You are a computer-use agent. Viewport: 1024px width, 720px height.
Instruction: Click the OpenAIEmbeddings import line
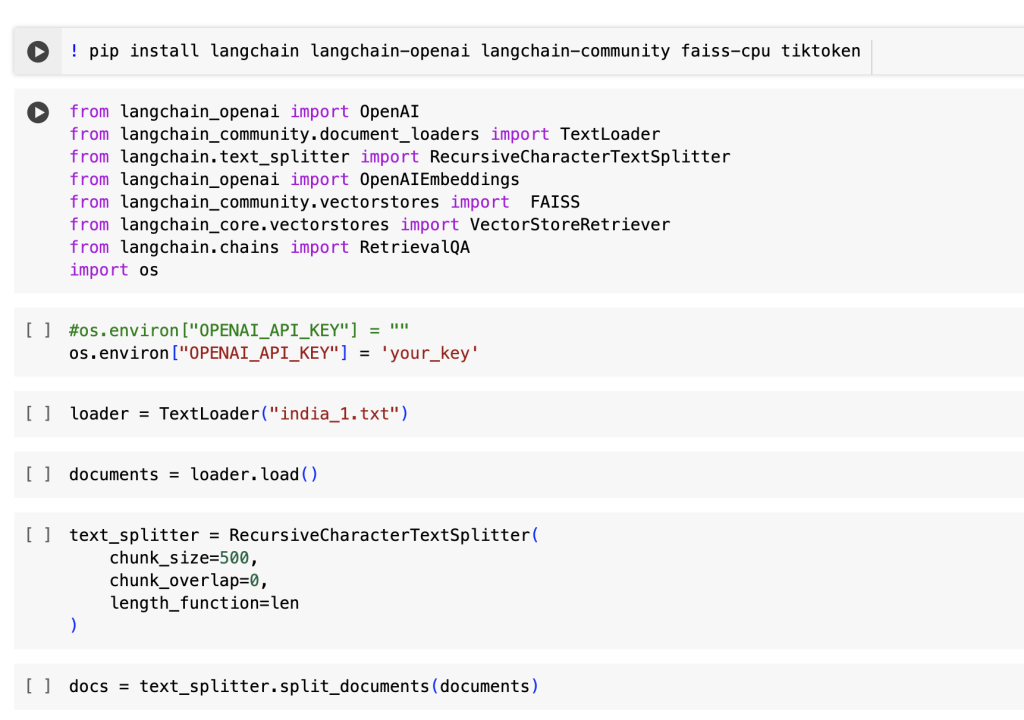coord(294,179)
